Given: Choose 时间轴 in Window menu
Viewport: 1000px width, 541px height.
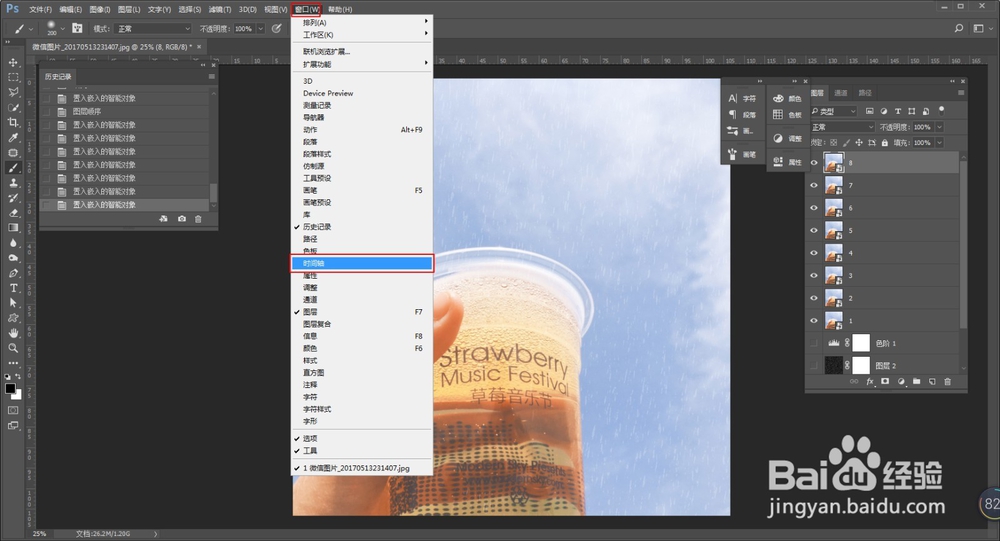Looking at the screenshot, I should [362, 263].
